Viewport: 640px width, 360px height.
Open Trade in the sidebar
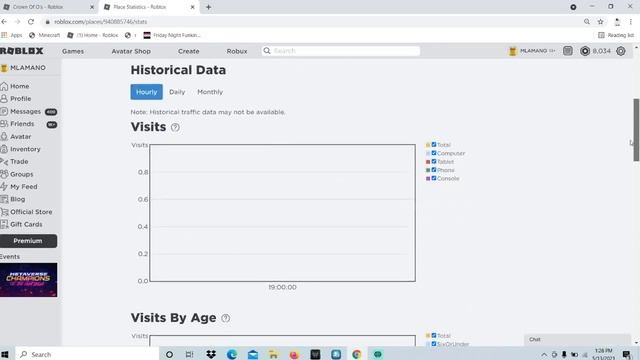click(x=14, y=162)
